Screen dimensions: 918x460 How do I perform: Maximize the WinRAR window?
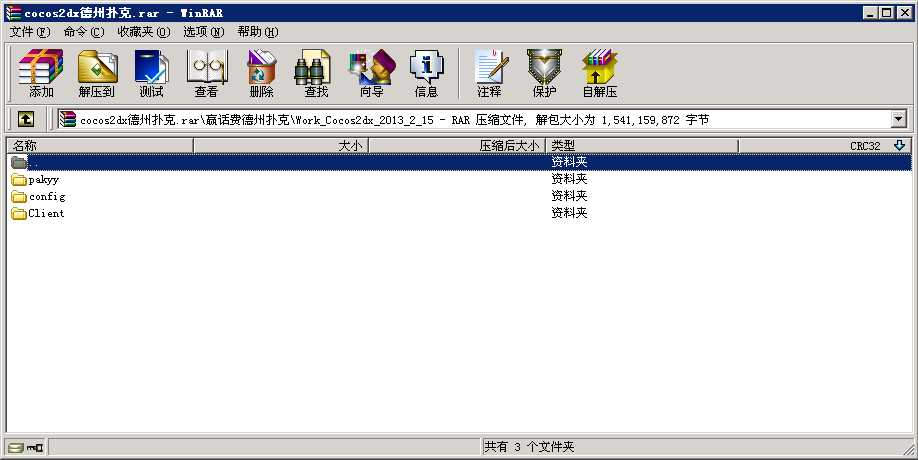[886, 12]
